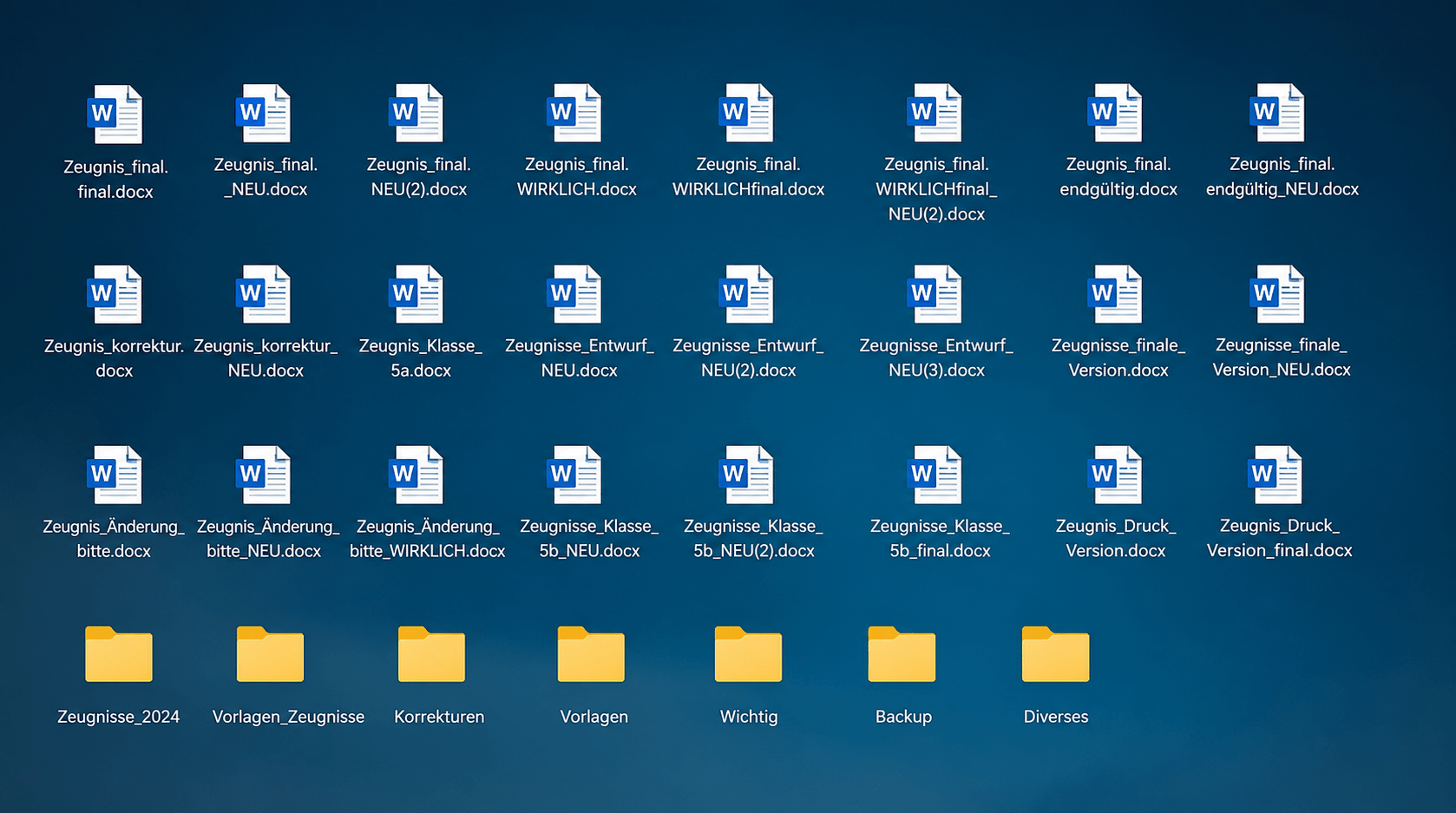
Task: Click the Zeugnisse_Entwurf_NEU(3).docx icon
Action: (x=935, y=294)
